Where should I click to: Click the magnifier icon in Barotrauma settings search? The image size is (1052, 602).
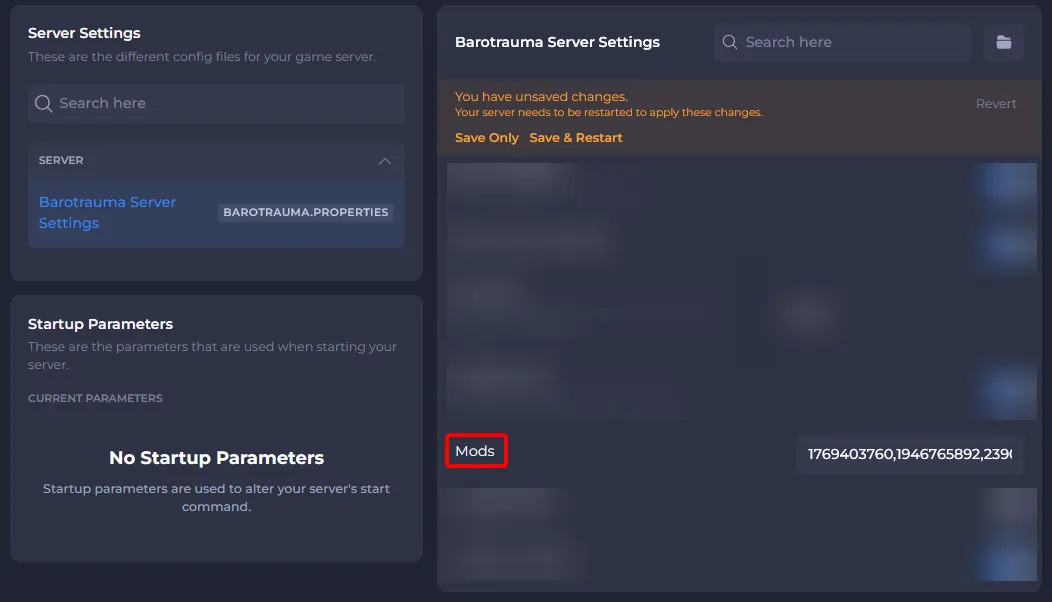click(730, 42)
